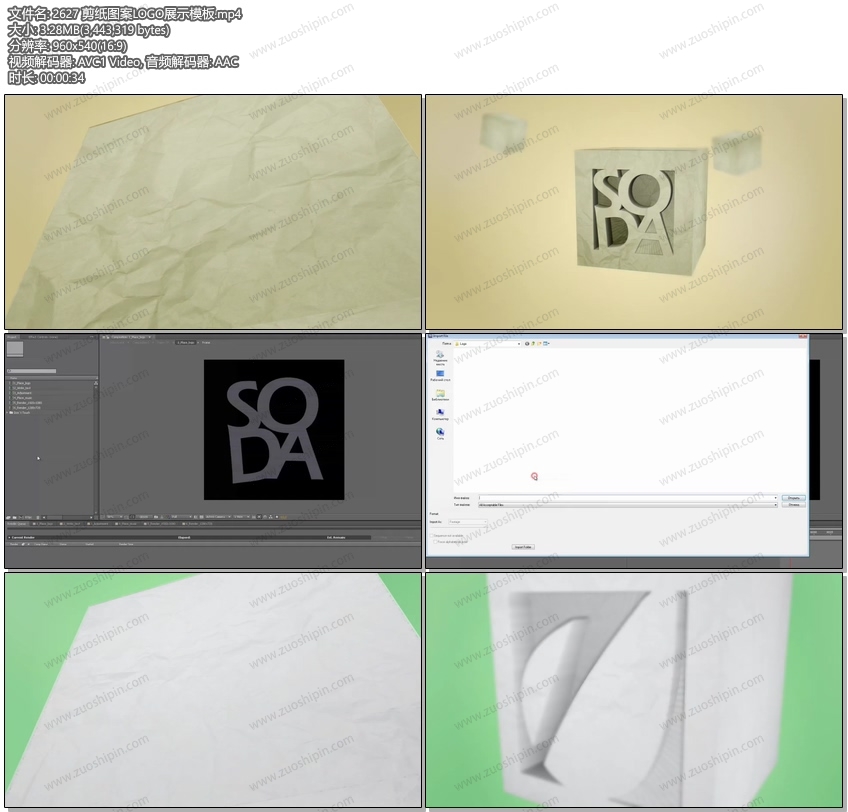Expand the 'Don't Touch' folder in Project panel
The width and height of the screenshot is (848, 812).
click(x=8, y=412)
